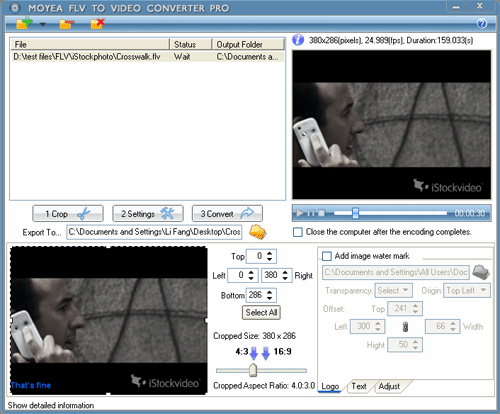Click the video info icon
The image size is (500, 414).
(298, 40)
